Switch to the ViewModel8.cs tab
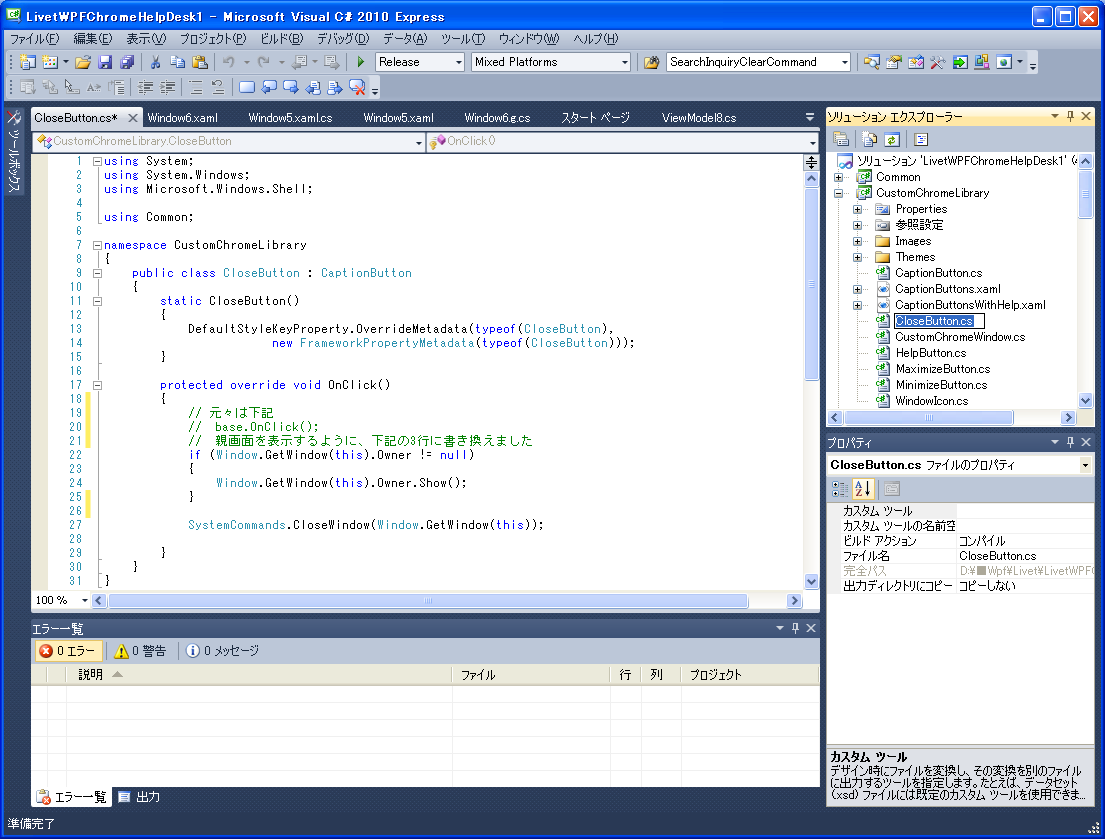Screen dimensions: 1105x839 (699, 118)
